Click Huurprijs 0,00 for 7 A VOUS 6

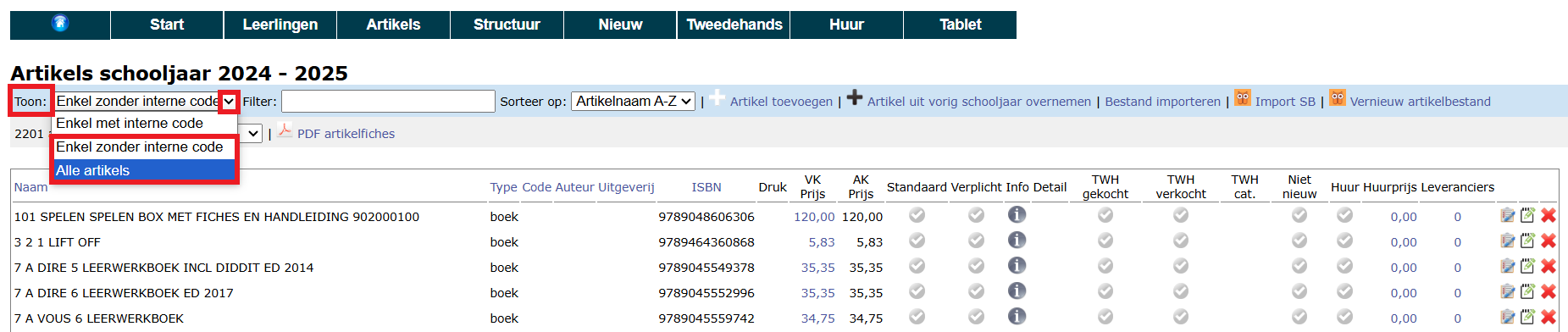pyautogui.click(x=1404, y=318)
